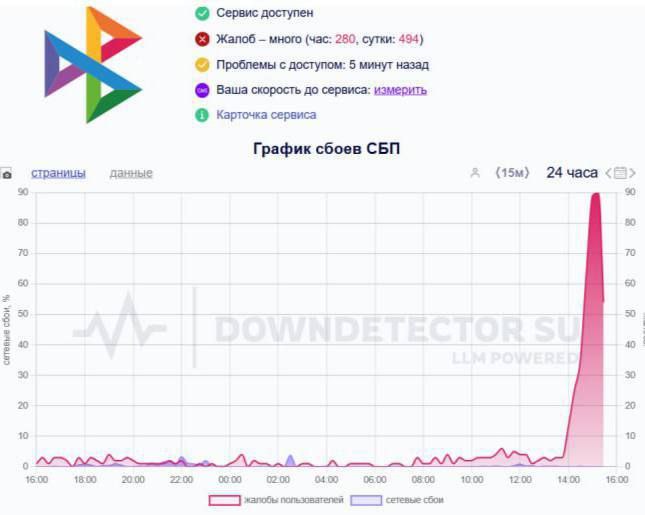Click the complaints spike peak on chart
Image resolution: width=645 pixels, height=515 pixels.
596,195
